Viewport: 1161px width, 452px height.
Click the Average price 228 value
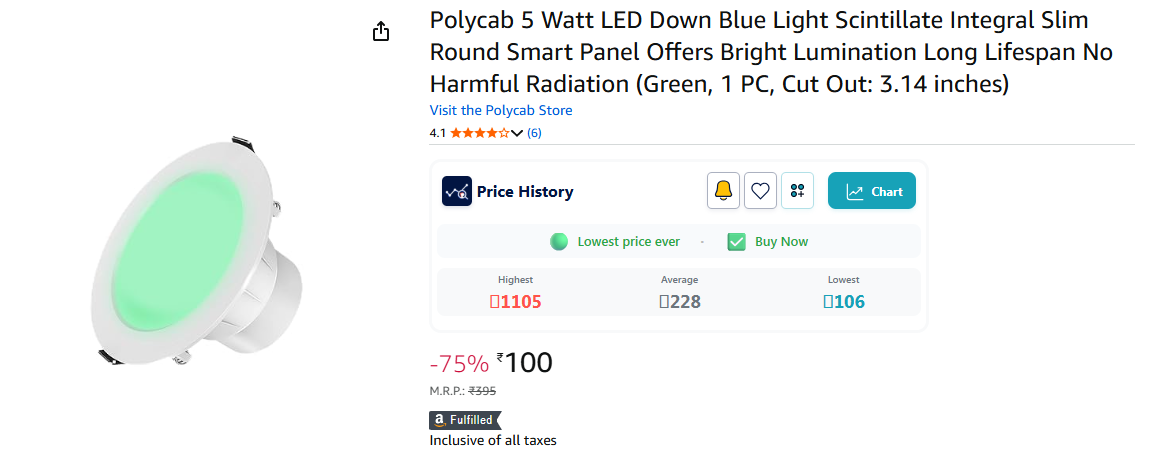[680, 302]
